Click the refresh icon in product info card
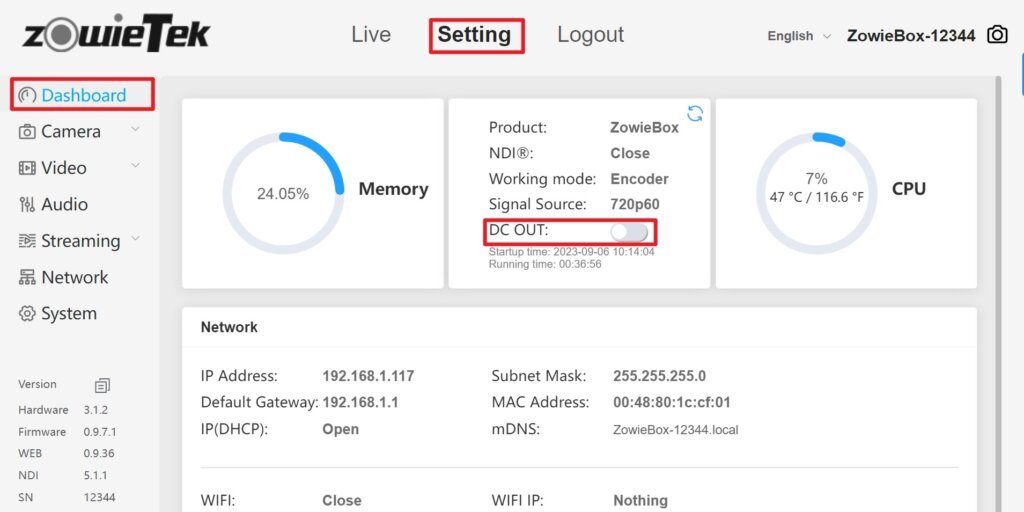The height and width of the screenshot is (512, 1024). pyautogui.click(x=695, y=113)
